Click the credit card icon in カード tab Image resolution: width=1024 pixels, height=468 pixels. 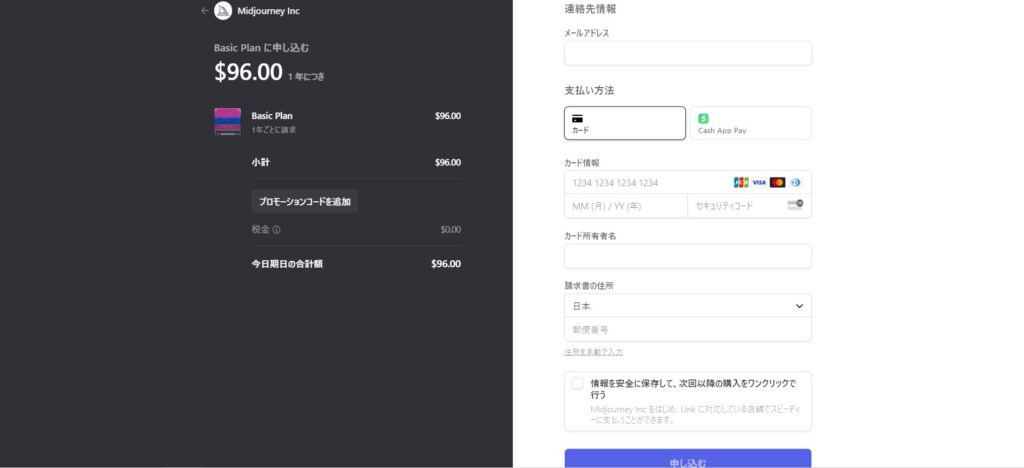click(x=577, y=119)
